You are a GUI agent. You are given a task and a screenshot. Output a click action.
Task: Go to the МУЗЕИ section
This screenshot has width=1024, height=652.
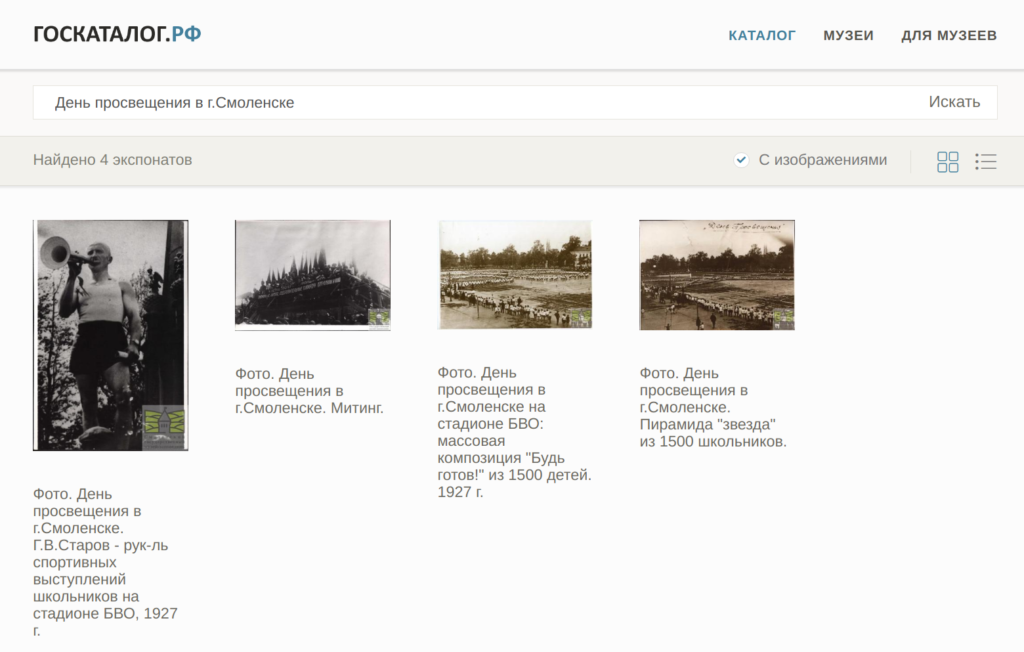click(848, 36)
